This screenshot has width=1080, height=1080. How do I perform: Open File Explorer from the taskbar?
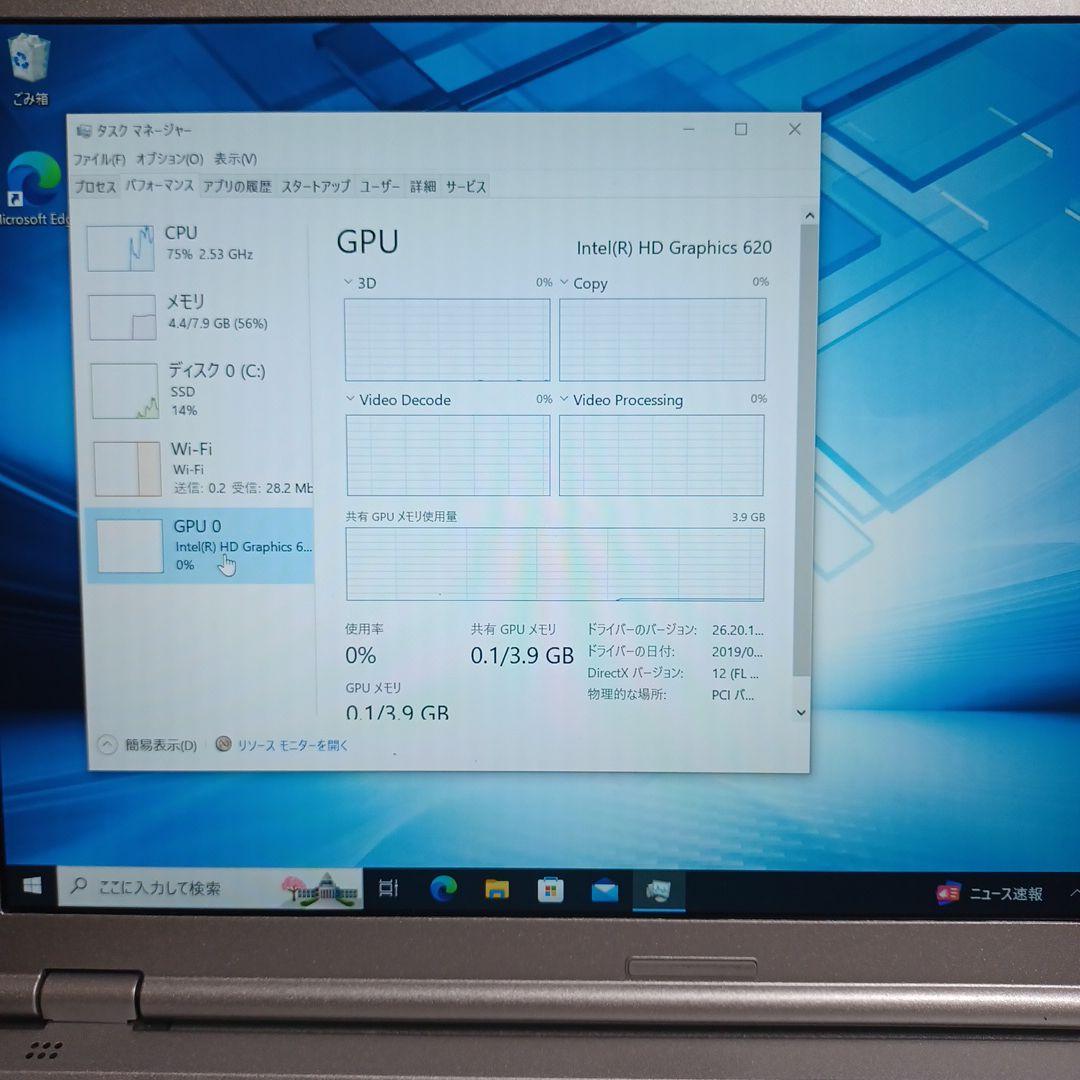(496, 888)
